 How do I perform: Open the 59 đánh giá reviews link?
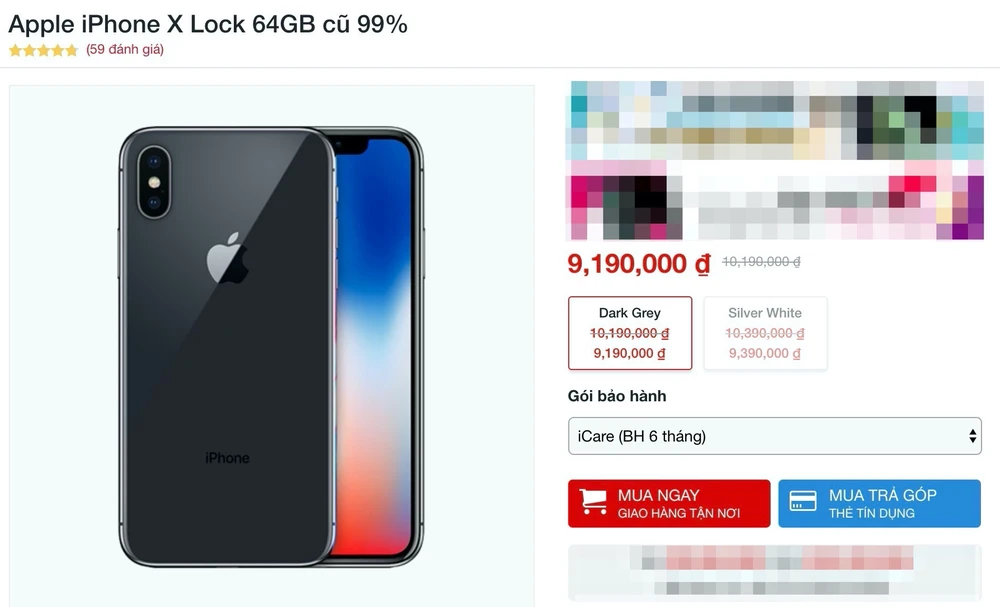[125, 50]
